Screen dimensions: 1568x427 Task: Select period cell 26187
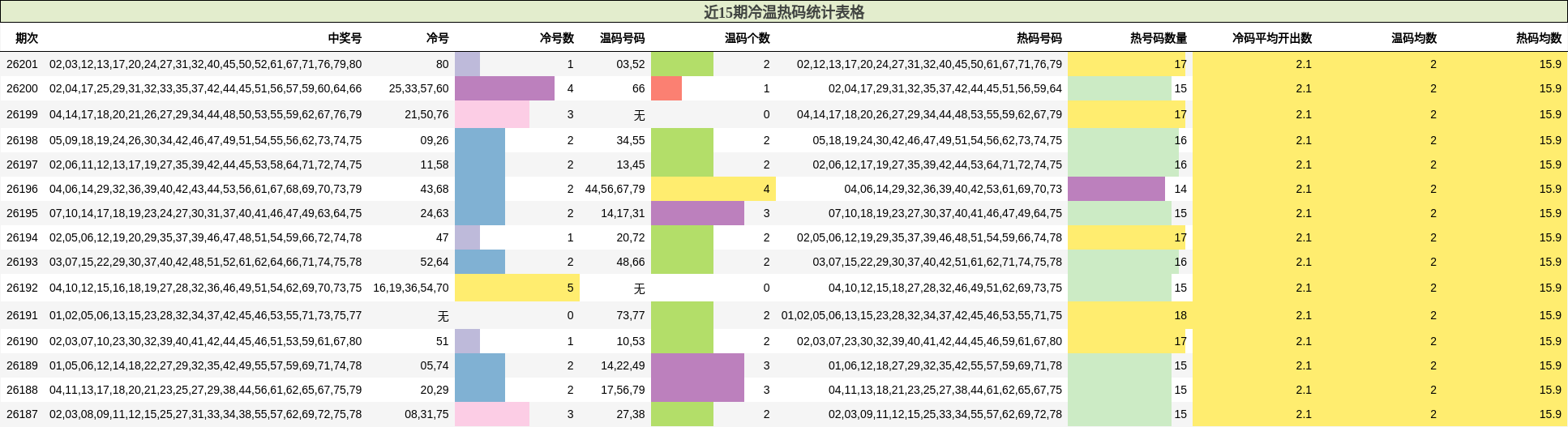click(22, 414)
